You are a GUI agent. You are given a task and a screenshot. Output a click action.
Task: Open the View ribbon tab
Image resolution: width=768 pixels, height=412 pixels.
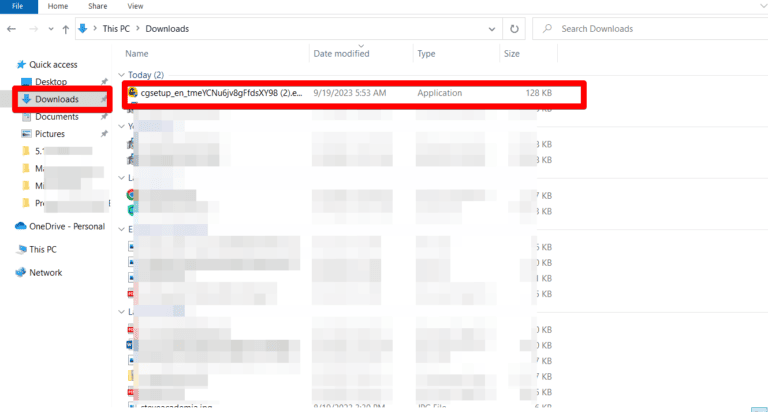pyautogui.click(x=135, y=6)
